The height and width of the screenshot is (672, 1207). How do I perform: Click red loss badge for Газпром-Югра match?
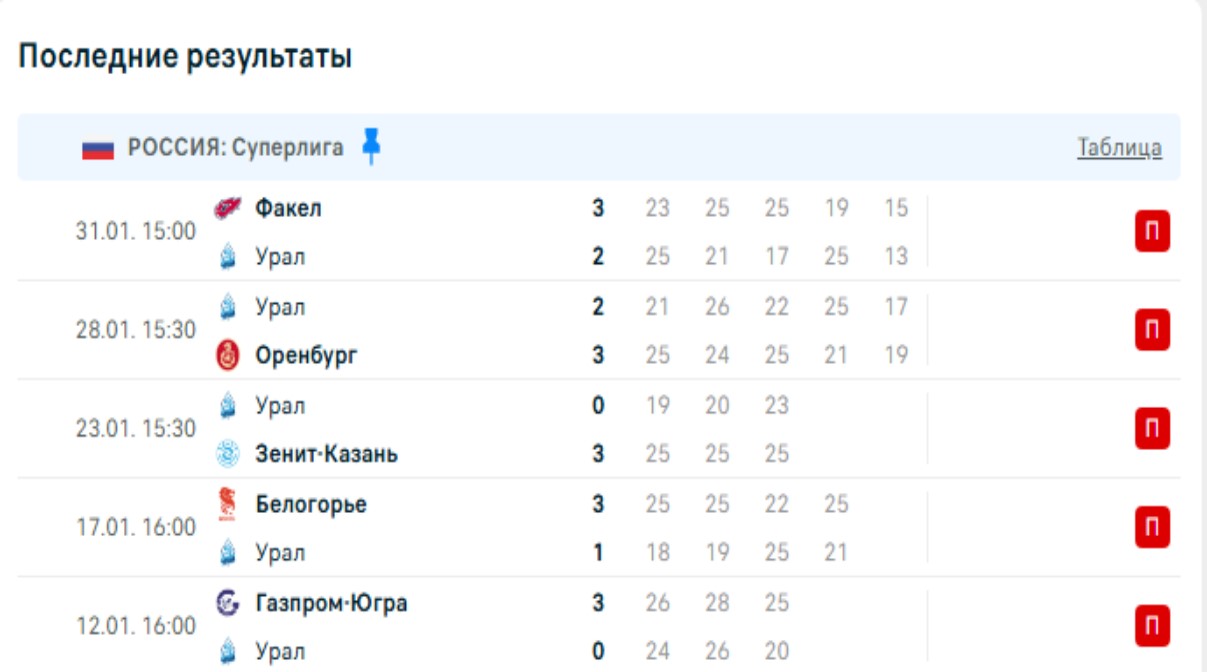point(1152,626)
